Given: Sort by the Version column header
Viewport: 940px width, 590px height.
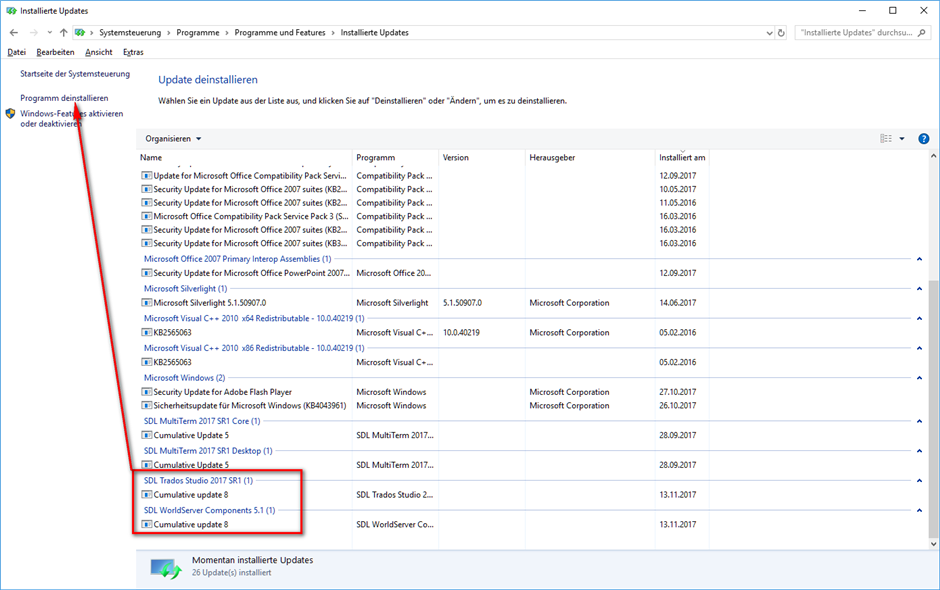Looking at the screenshot, I should (x=456, y=158).
